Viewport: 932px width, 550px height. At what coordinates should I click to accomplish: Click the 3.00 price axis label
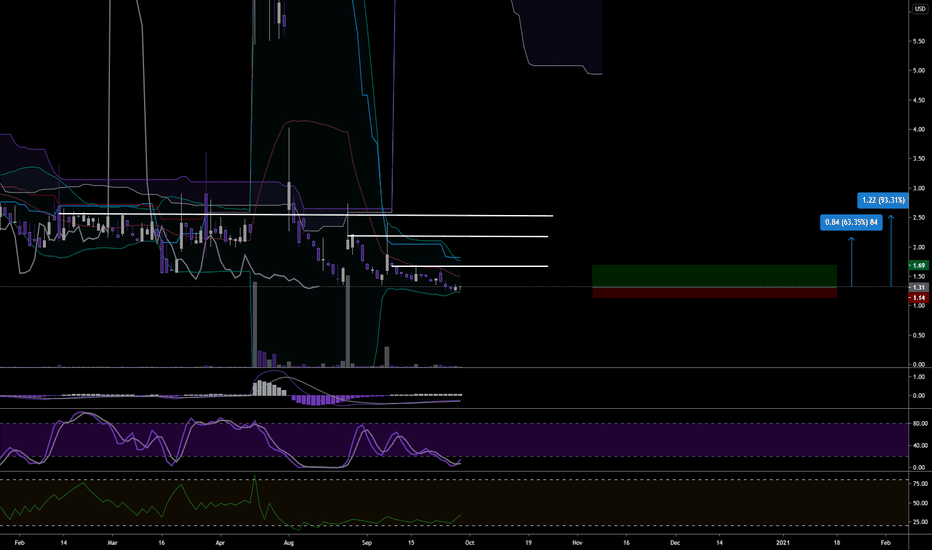tap(918, 188)
